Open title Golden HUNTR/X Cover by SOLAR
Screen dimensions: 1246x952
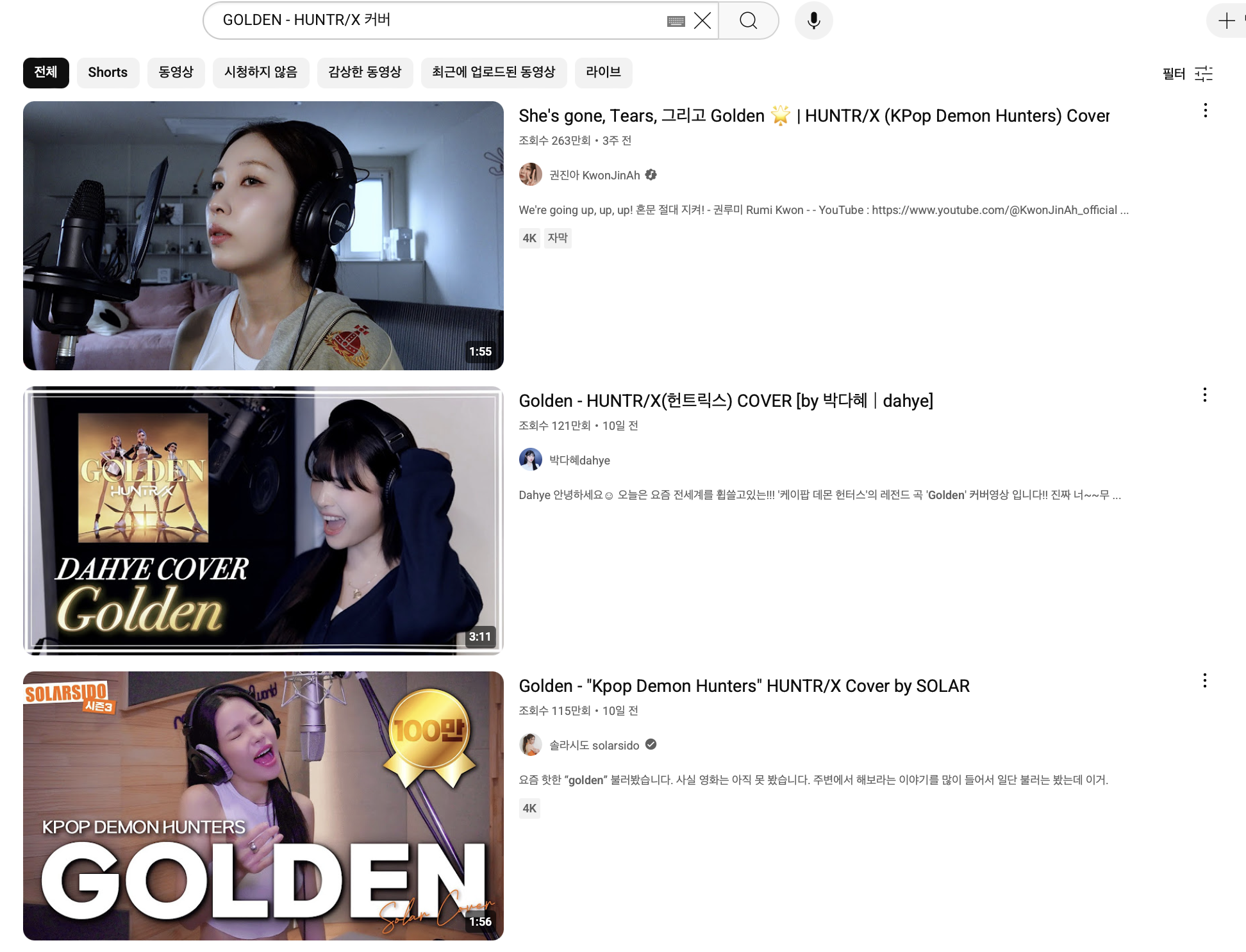coord(744,686)
